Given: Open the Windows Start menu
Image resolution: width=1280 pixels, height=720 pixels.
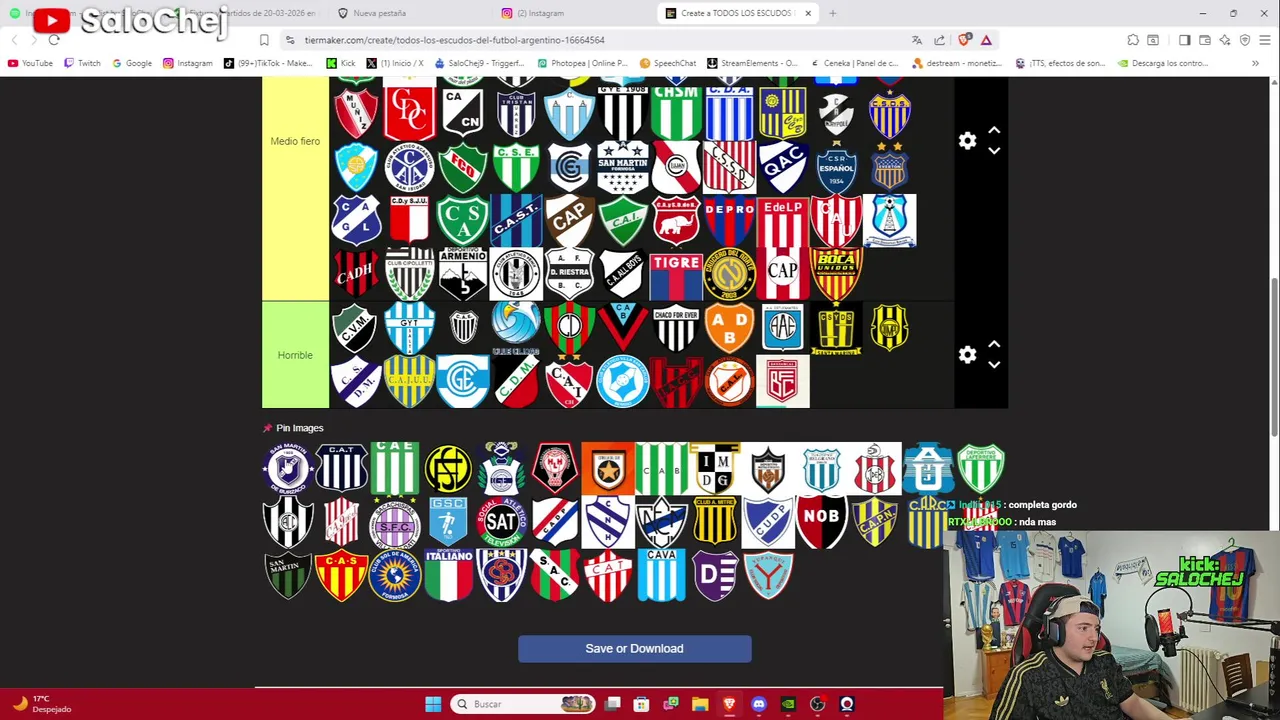Looking at the screenshot, I should [x=433, y=704].
